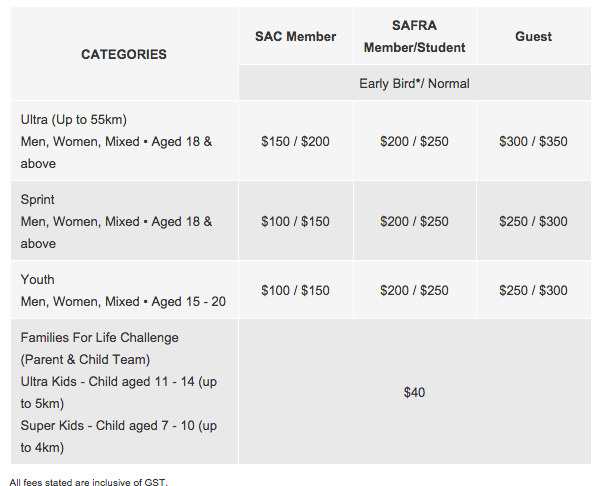Click Sprint Guest price $250 / $300
Screen dimensions: 602x486
pos(534,221)
